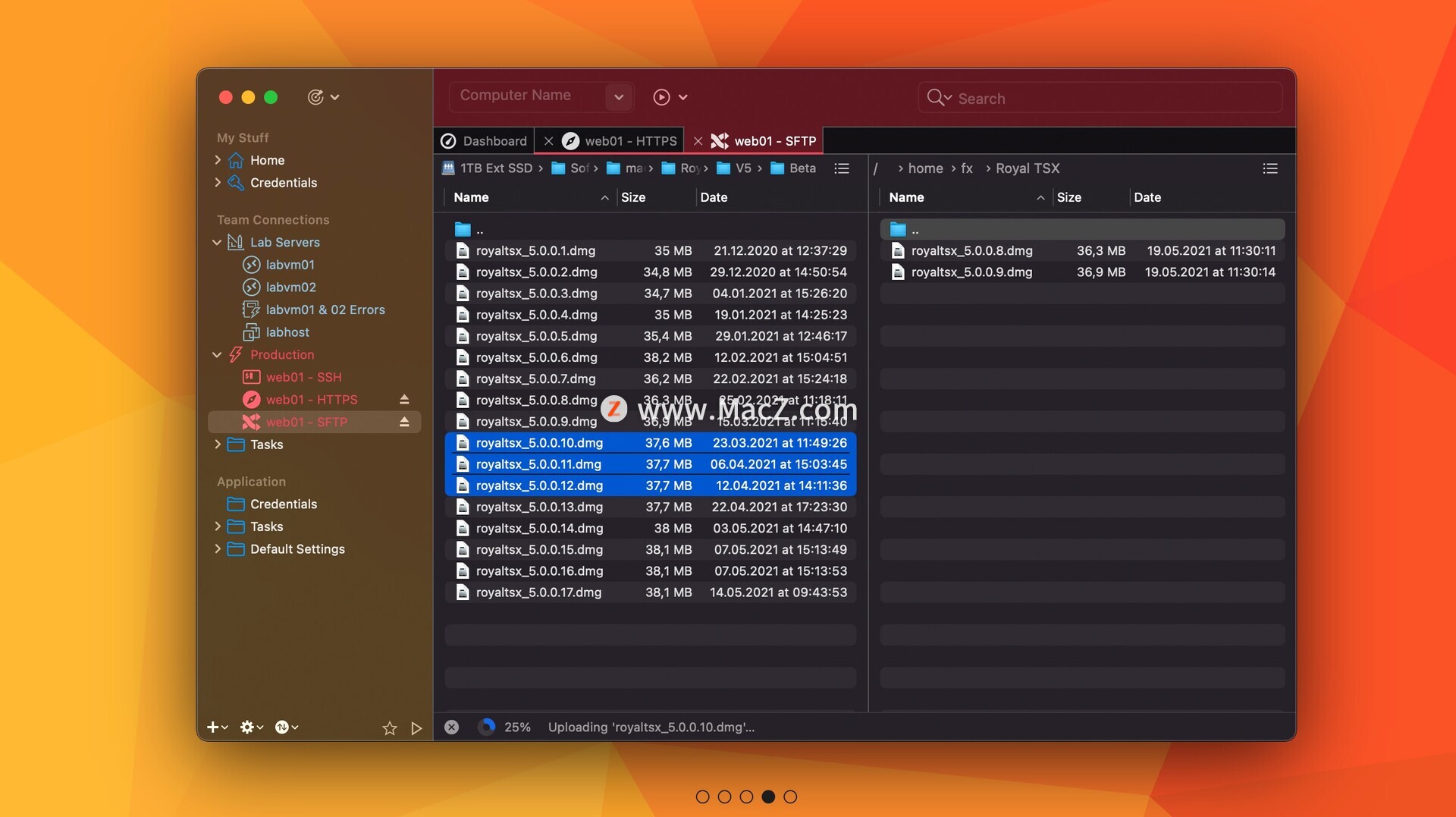Viewport: 1456px width, 817px height.
Task: Select royaltsx_5.0.0.5.dmg file
Action: click(x=651, y=336)
